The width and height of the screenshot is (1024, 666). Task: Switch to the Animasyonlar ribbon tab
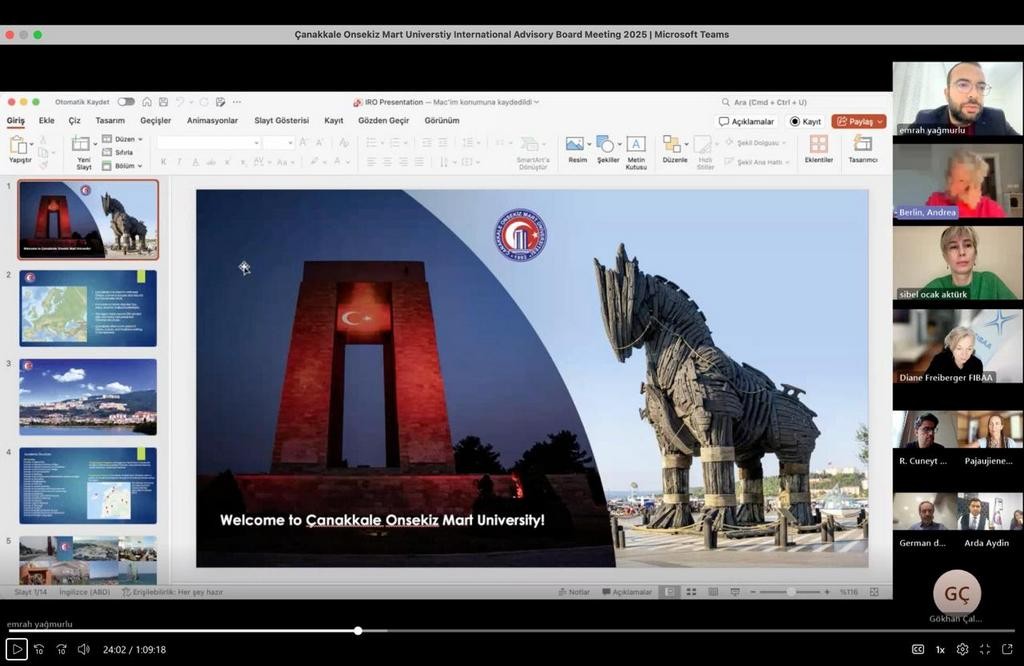(212, 120)
